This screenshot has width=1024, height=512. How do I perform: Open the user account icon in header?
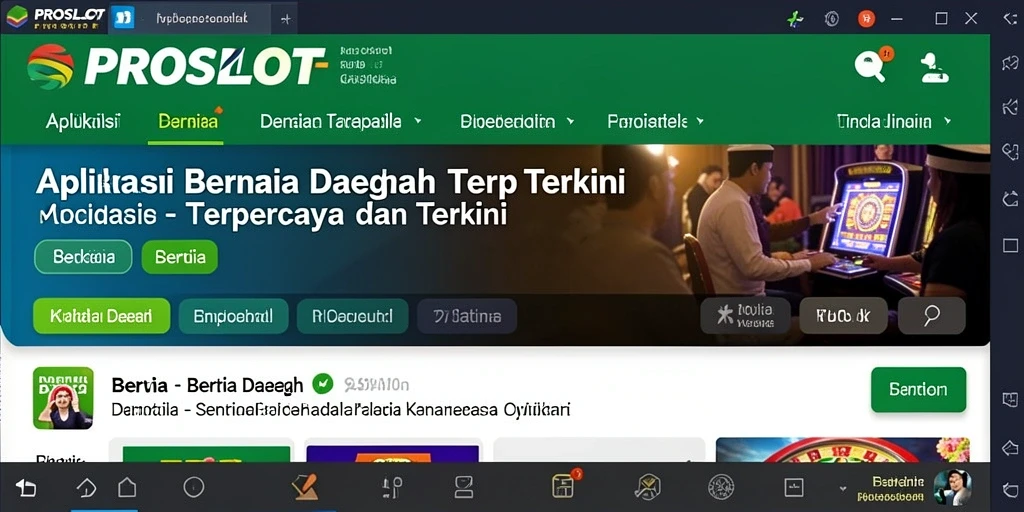[935, 68]
